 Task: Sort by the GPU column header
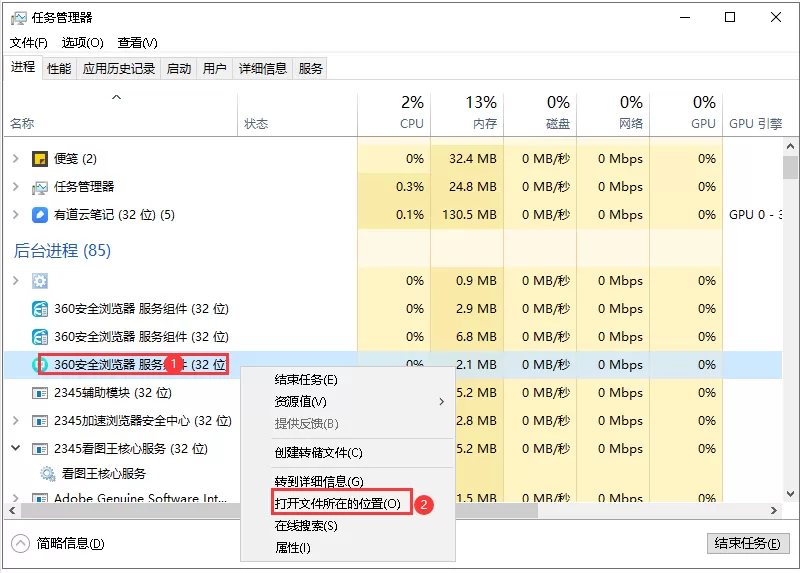(686, 114)
